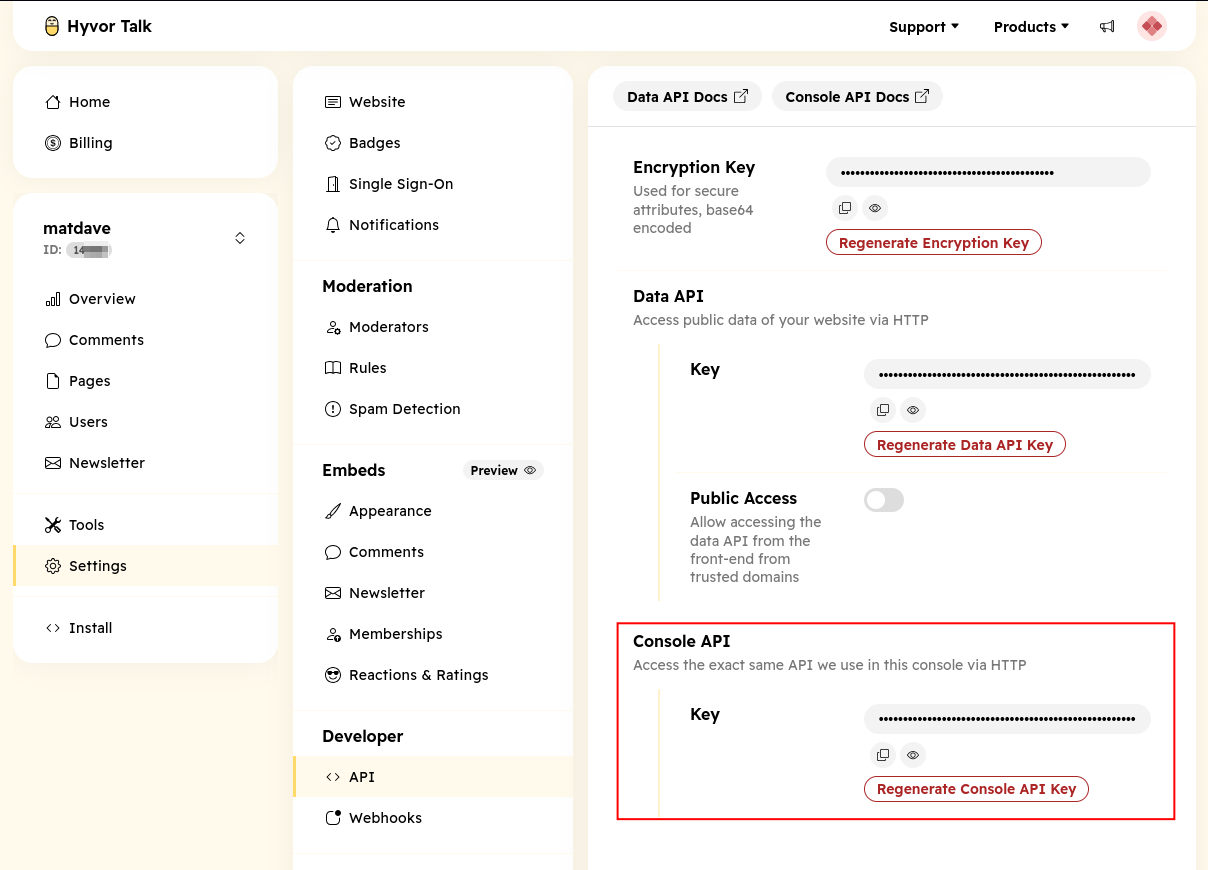Click Regenerate Console API Key button
The width and height of the screenshot is (1208, 870).
[976, 789]
